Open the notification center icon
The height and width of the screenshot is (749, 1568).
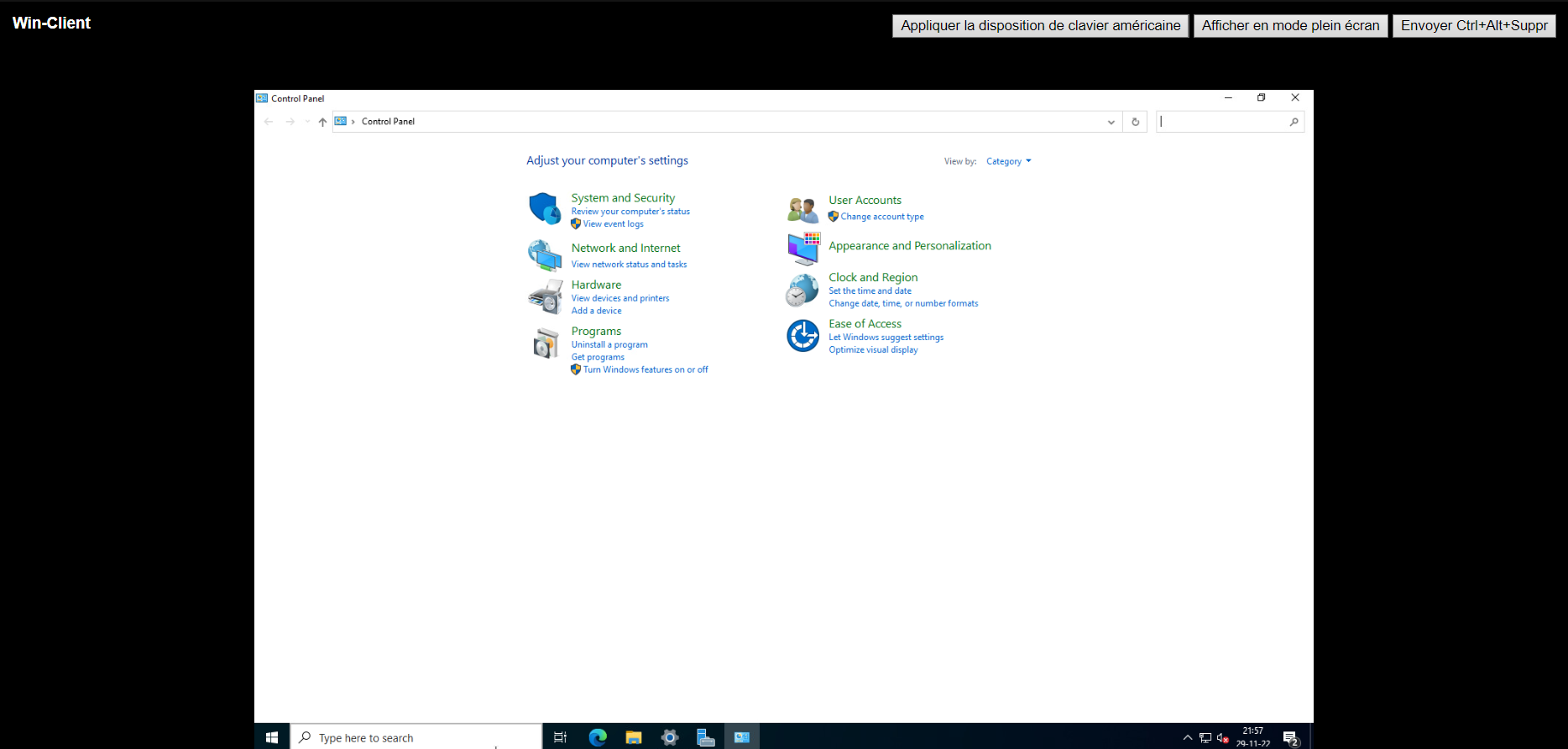[1291, 738]
